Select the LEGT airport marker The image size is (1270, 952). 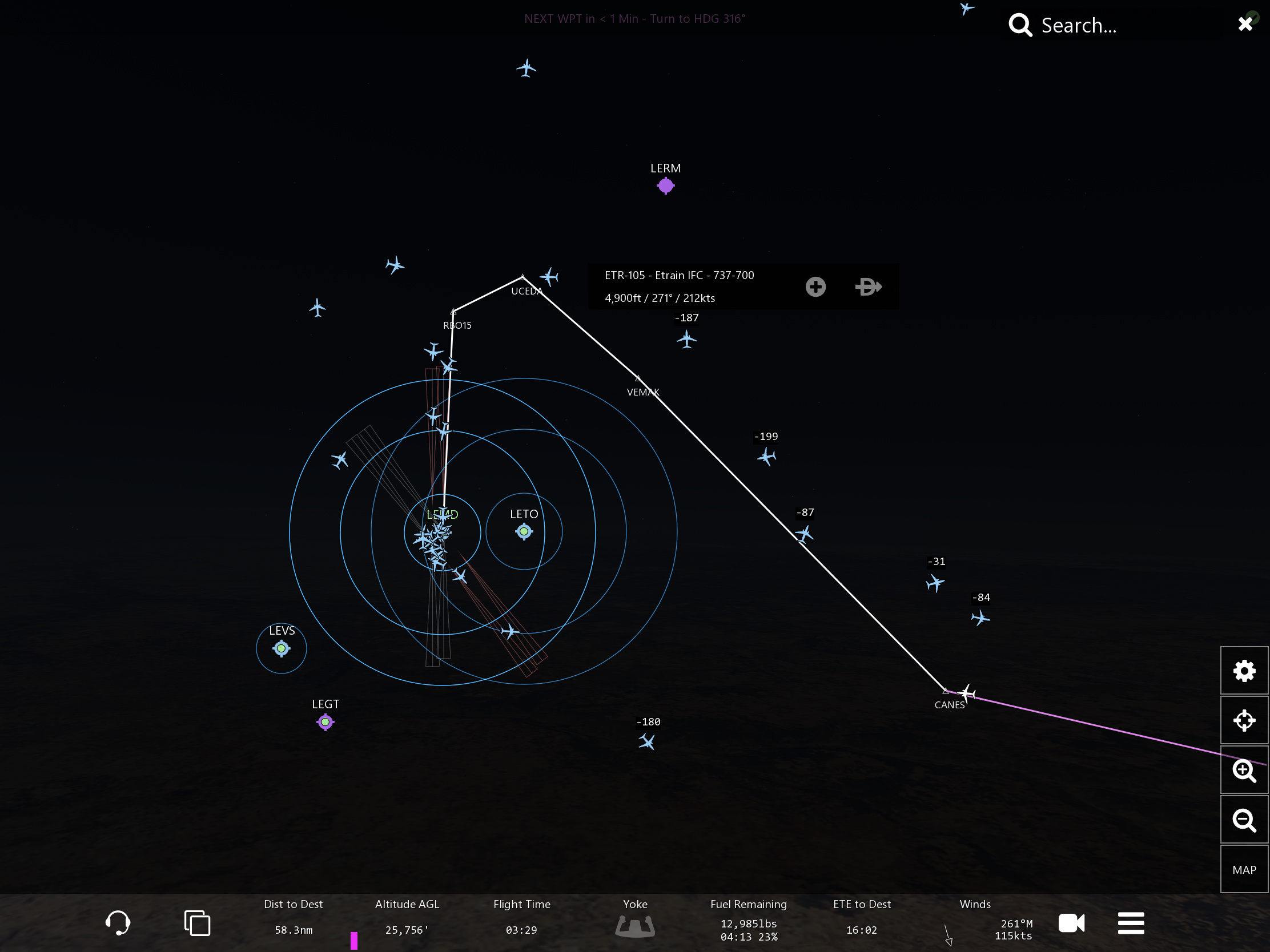pos(325,722)
